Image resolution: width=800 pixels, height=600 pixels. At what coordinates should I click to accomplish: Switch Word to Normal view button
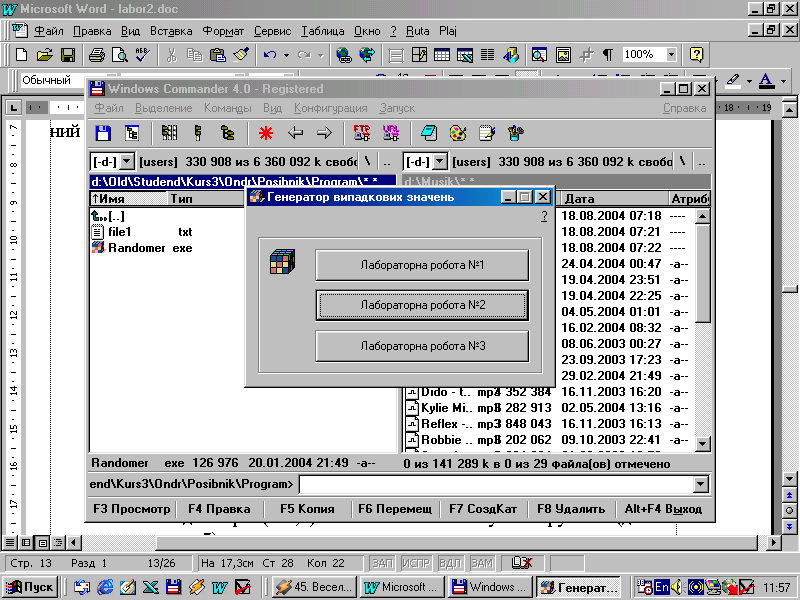pyautogui.click(x=10, y=543)
